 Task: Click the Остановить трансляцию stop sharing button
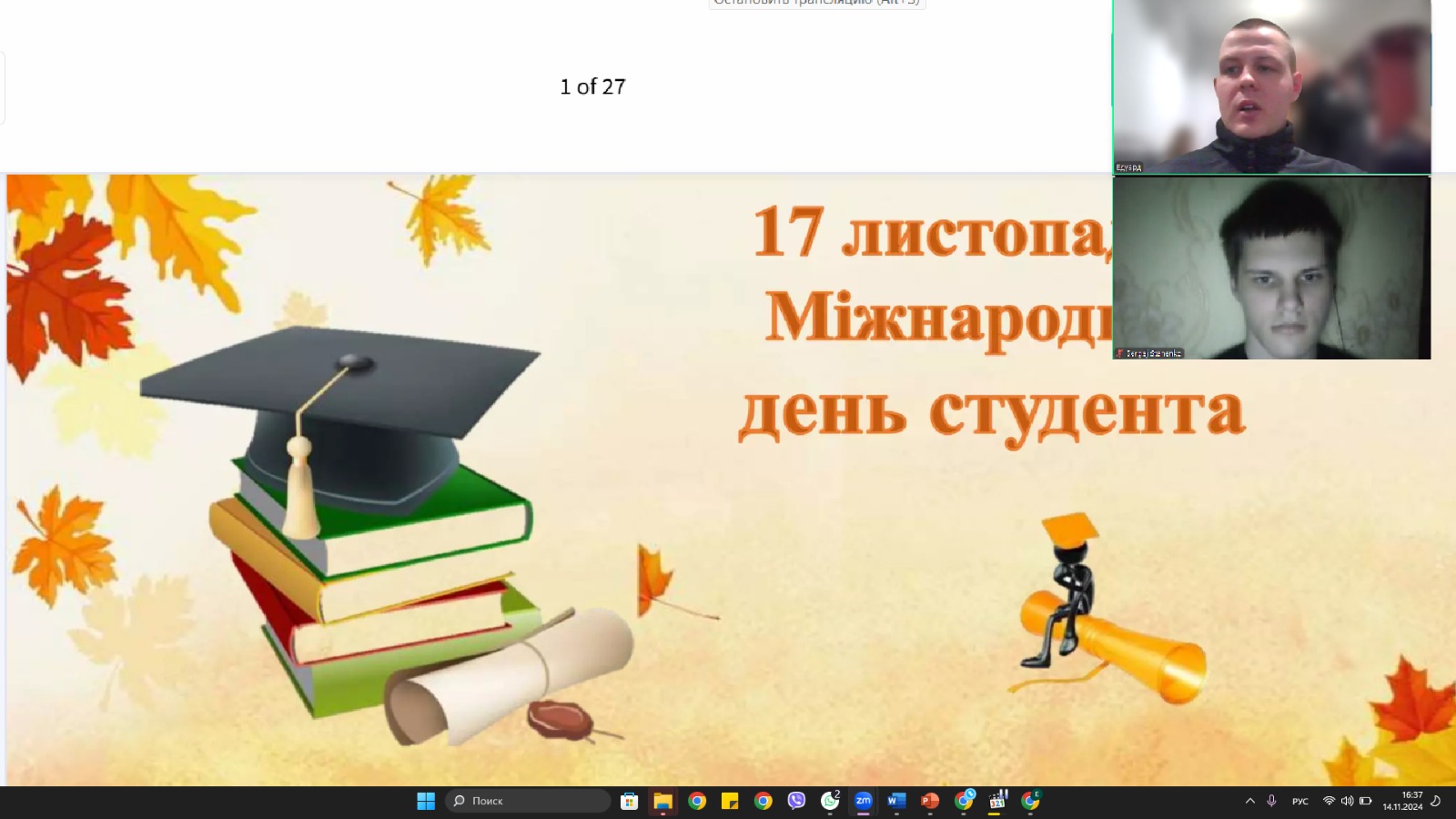point(816,4)
